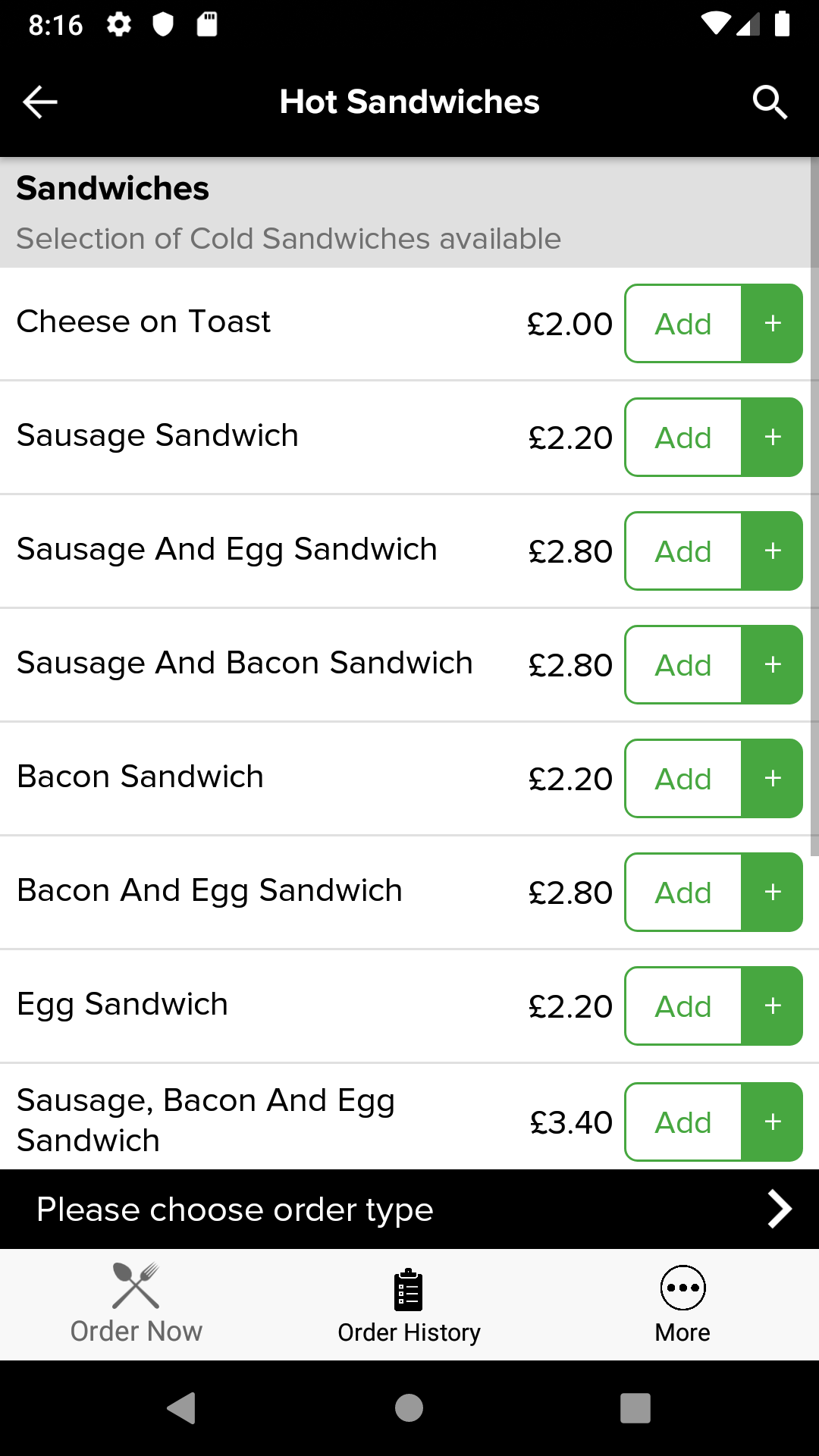The image size is (819, 1456).
Task: Click the vertical scrollbar on the right
Action: pyautogui.click(x=814, y=507)
